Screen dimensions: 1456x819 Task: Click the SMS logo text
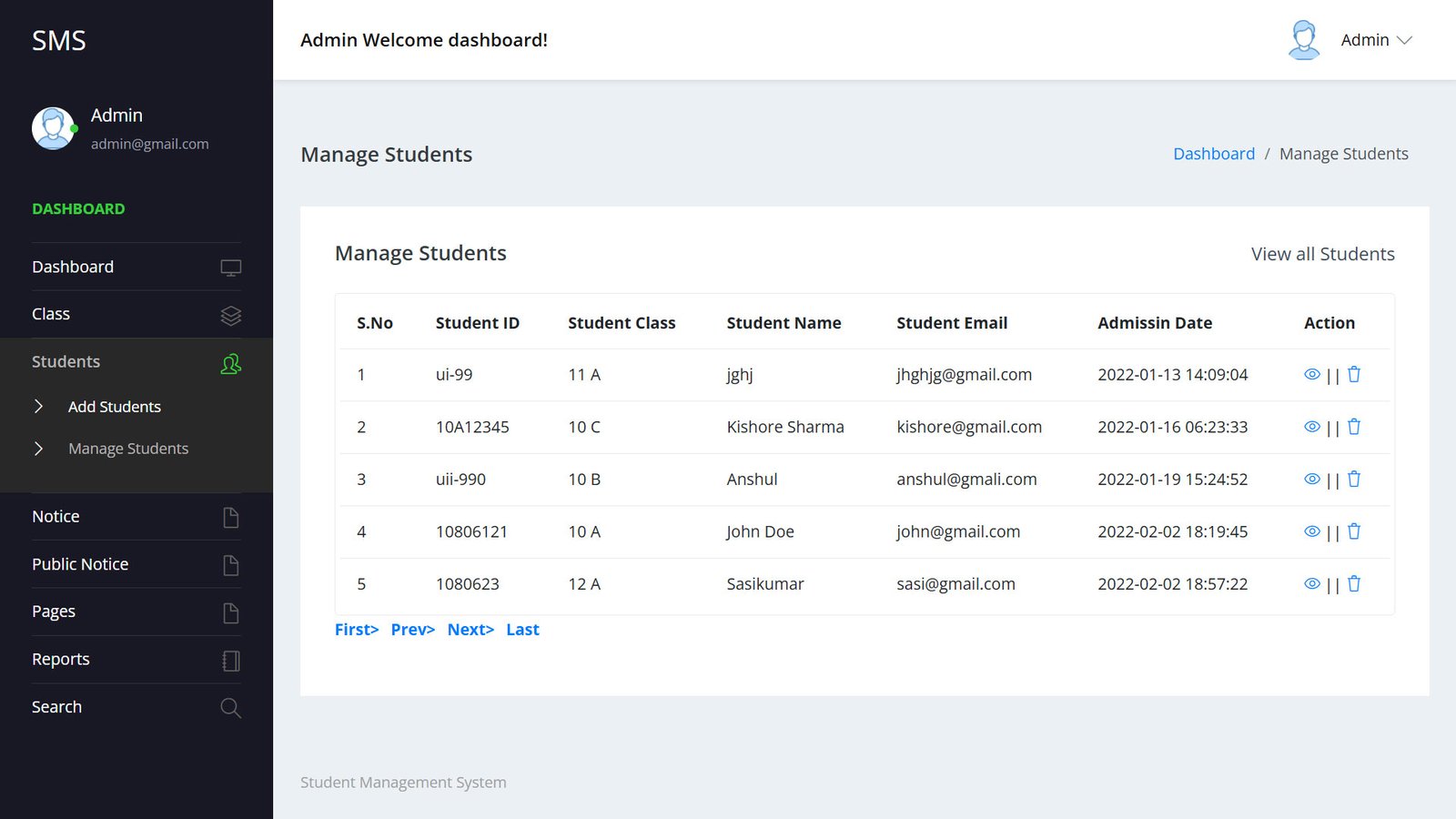coord(59,41)
